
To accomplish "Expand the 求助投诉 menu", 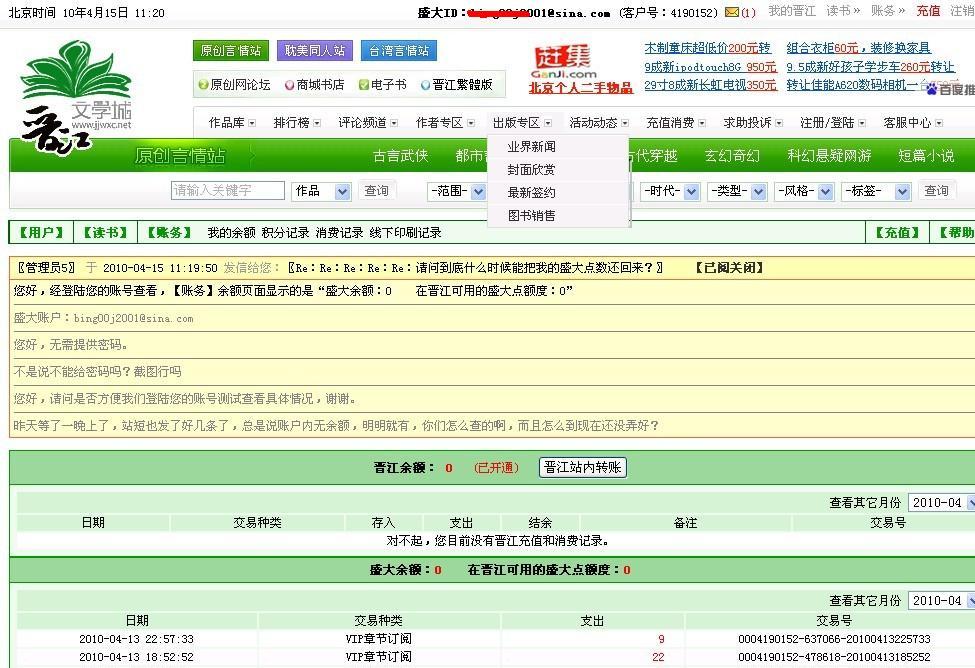I will click(753, 123).
